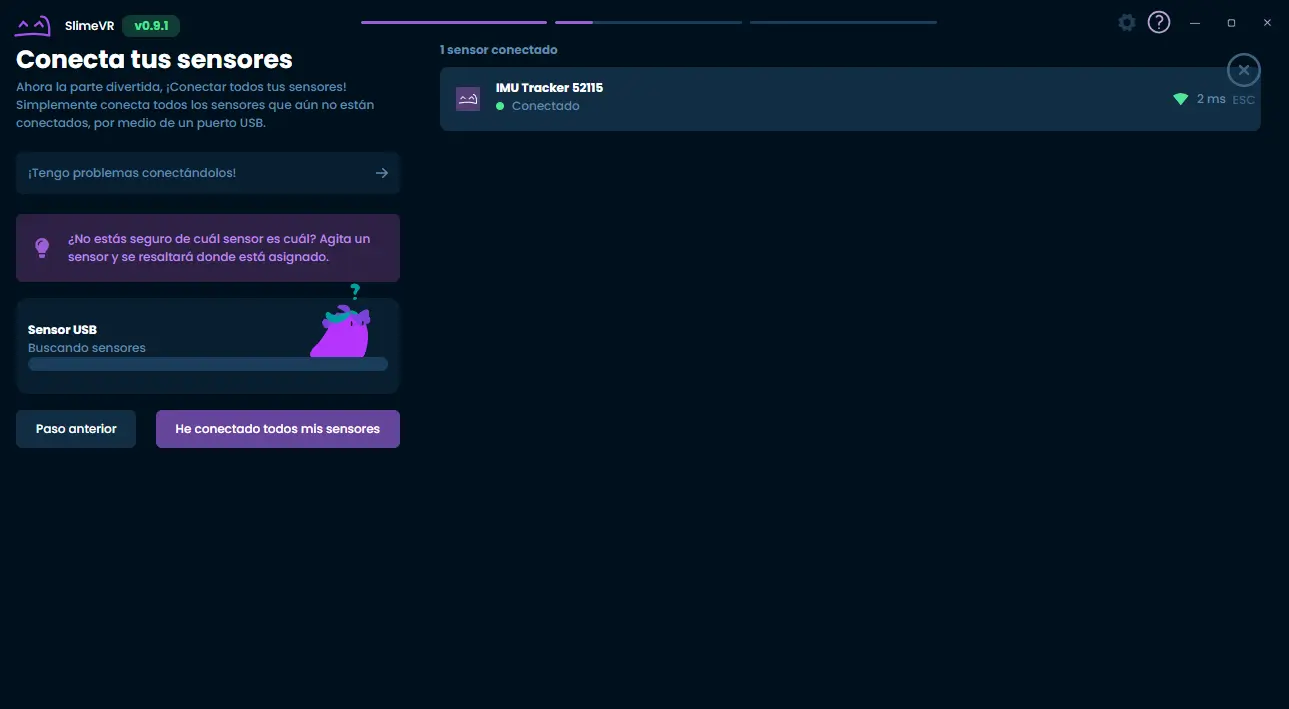
Task: Click the USB sensor search progress bar
Action: tap(208, 365)
